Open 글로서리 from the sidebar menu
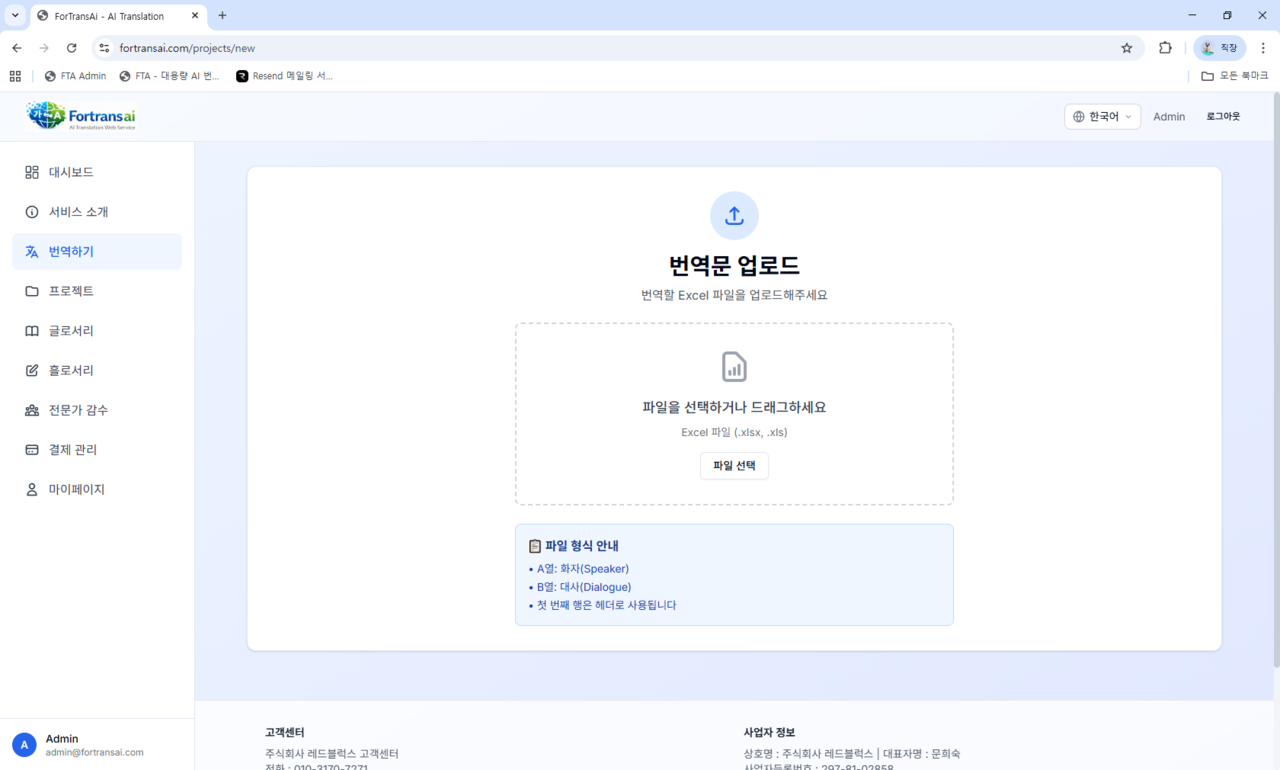The height and width of the screenshot is (770, 1280). pos(71,331)
